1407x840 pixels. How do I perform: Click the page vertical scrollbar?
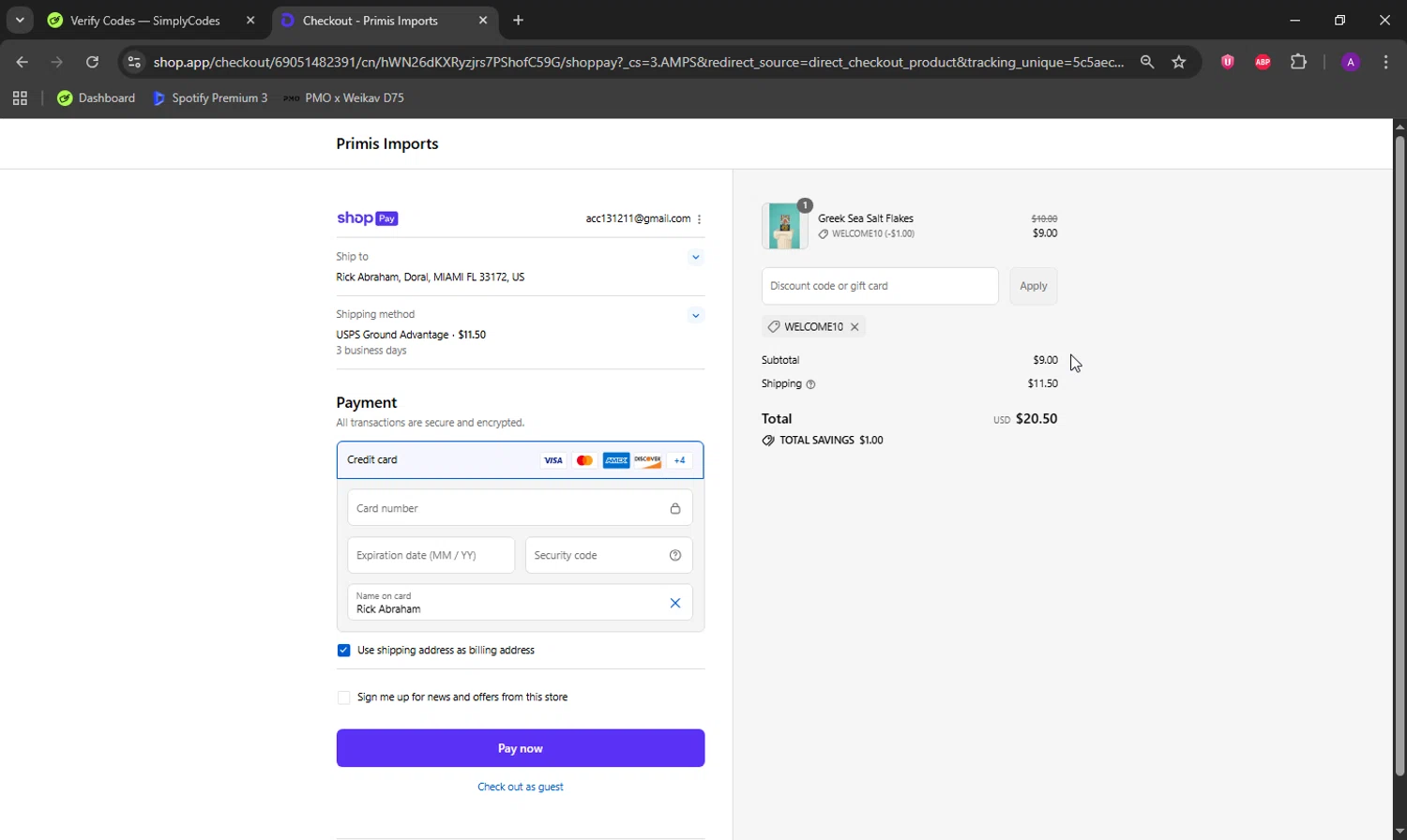coord(1399,455)
